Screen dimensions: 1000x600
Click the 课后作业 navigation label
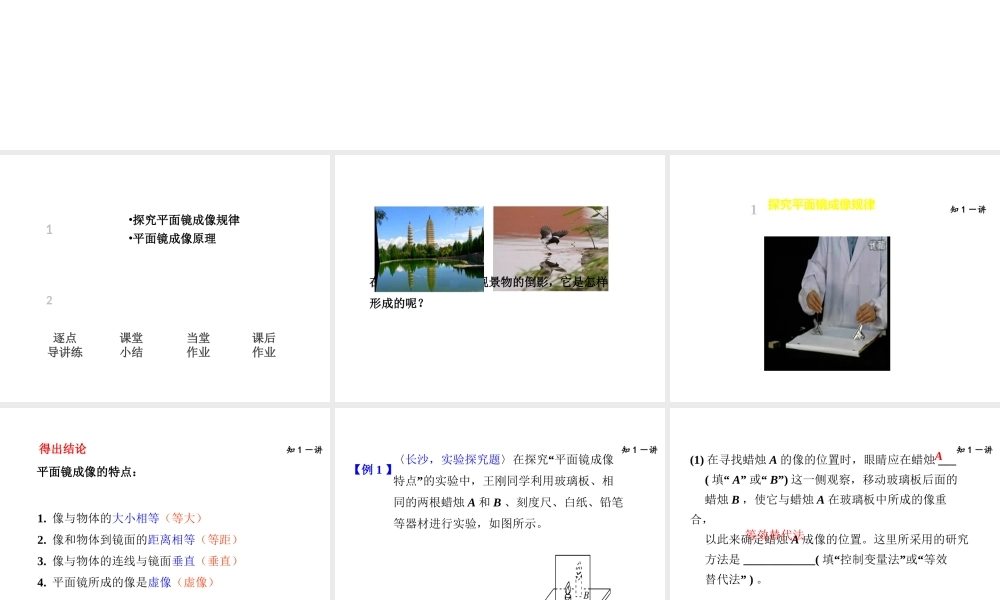pos(264,345)
